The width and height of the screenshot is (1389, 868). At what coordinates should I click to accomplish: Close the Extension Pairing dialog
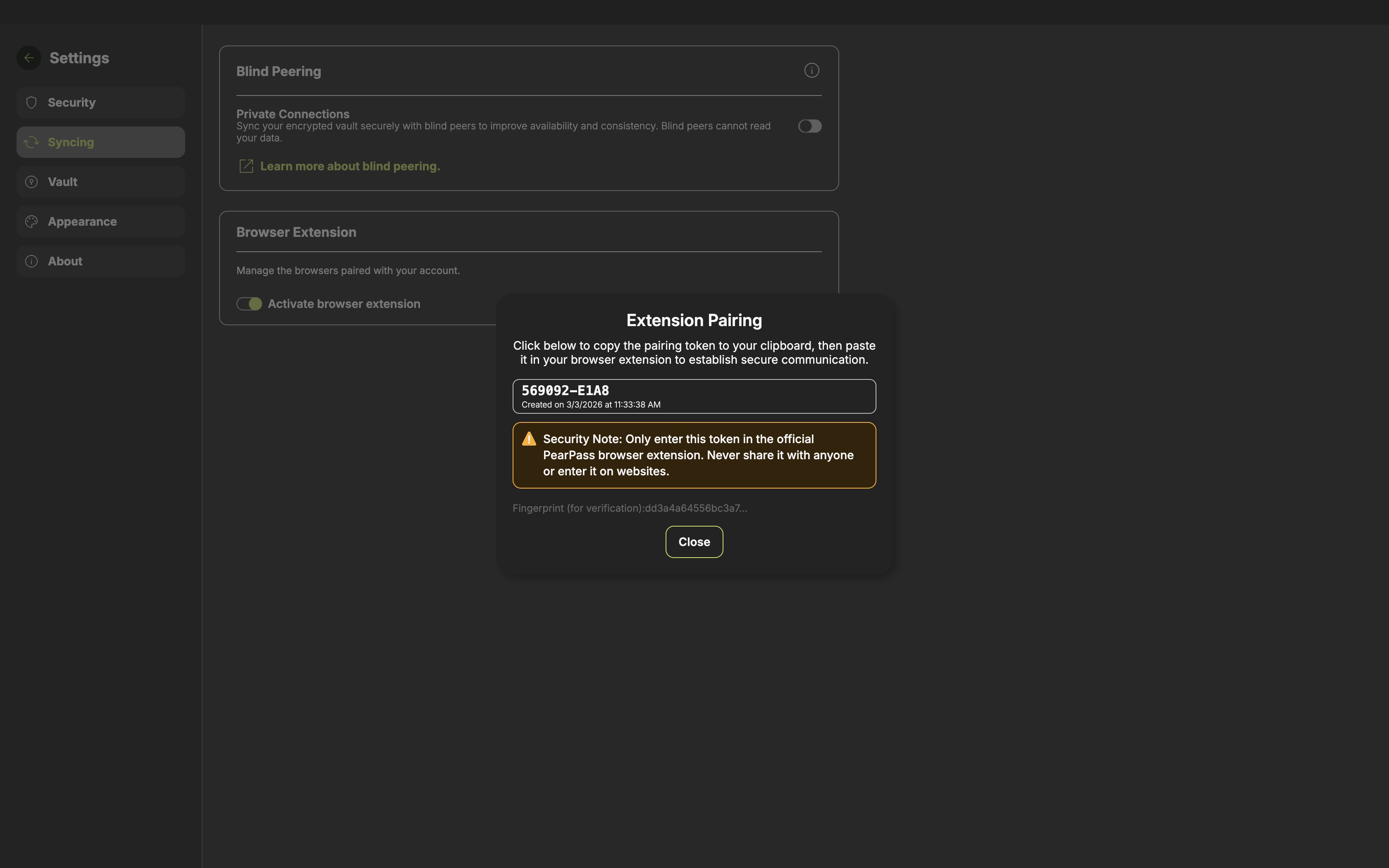[694, 542]
